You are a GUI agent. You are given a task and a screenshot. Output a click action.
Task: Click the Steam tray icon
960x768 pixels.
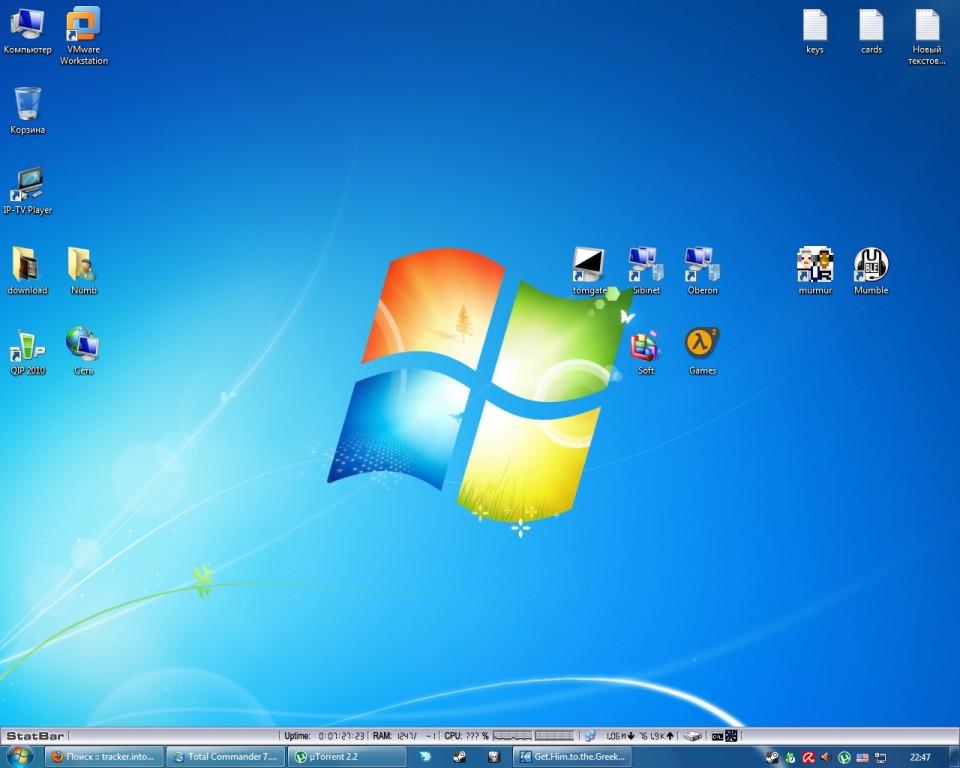coord(772,758)
